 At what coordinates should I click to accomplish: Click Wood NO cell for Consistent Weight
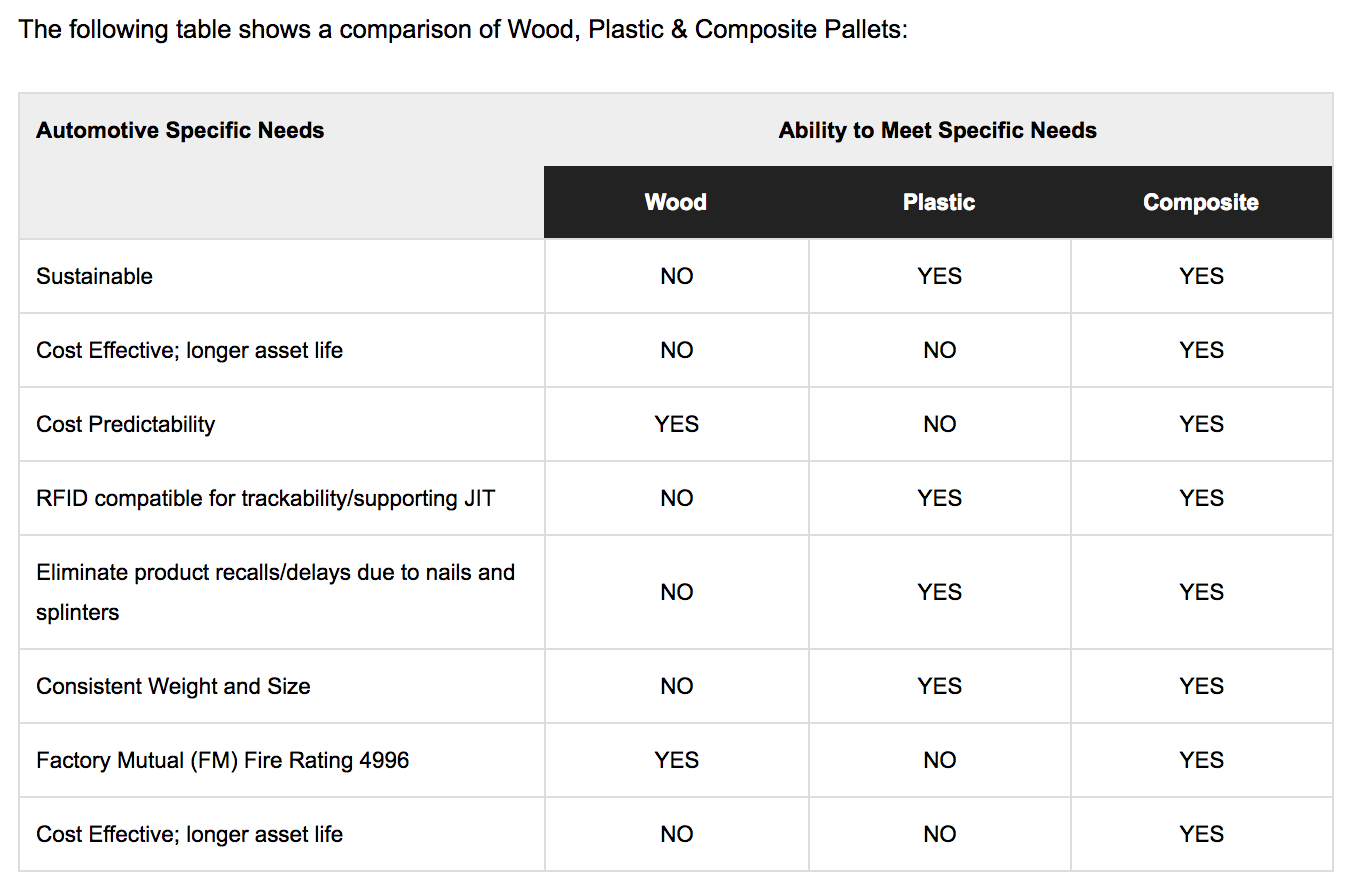[x=676, y=686]
